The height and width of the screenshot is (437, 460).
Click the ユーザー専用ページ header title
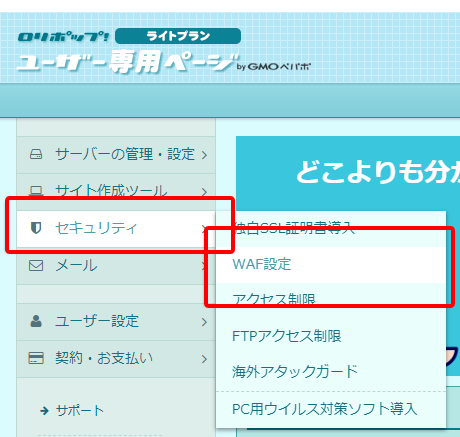128,62
